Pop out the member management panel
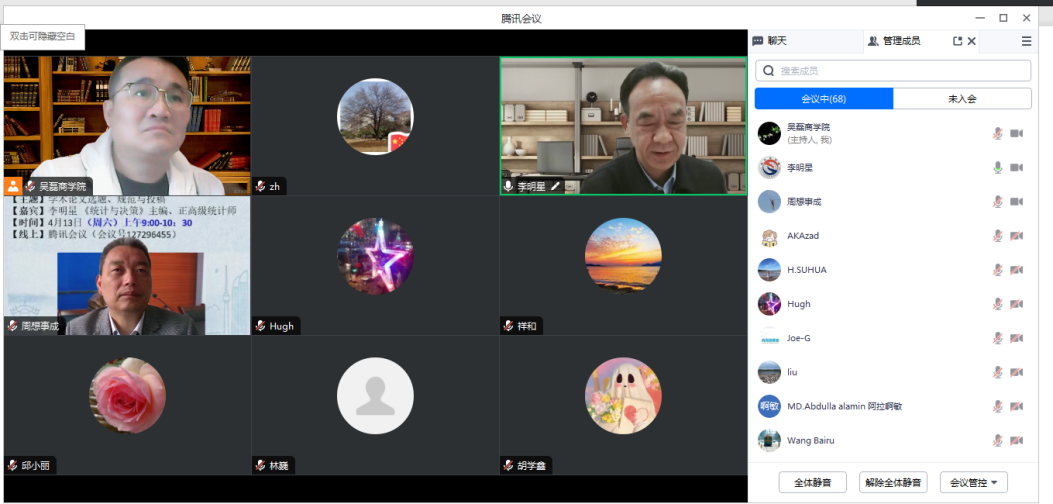The height and width of the screenshot is (504, 1053). [x=957, y=42]
